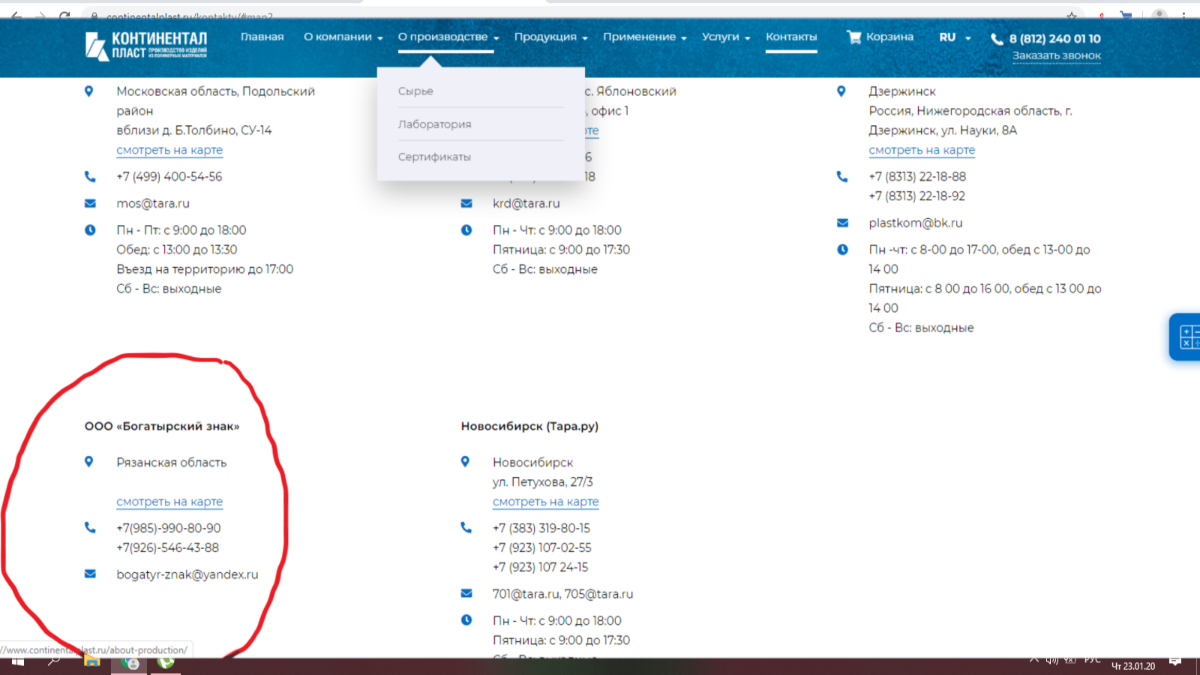Open the RU language selector

(955, 37)
